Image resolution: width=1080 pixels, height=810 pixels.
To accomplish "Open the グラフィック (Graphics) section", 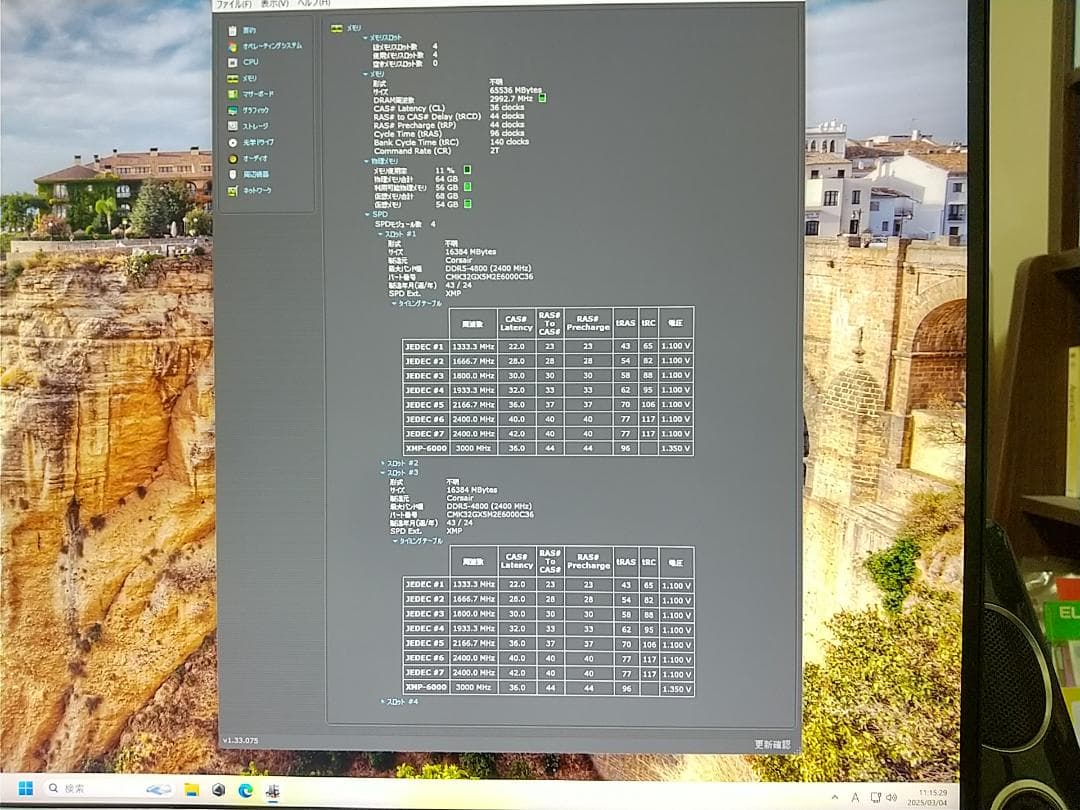I will [255, 110].
